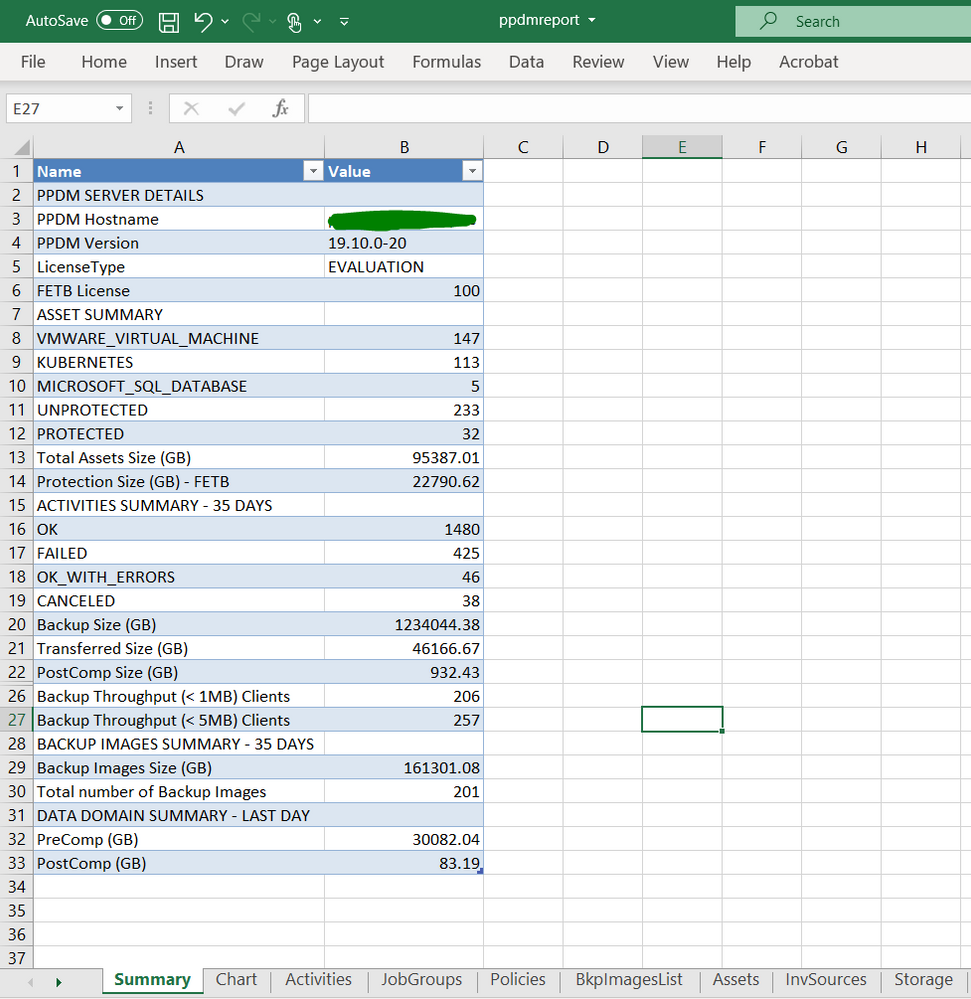Click the 'Total number of Backup Images' cell

point(179,792)
